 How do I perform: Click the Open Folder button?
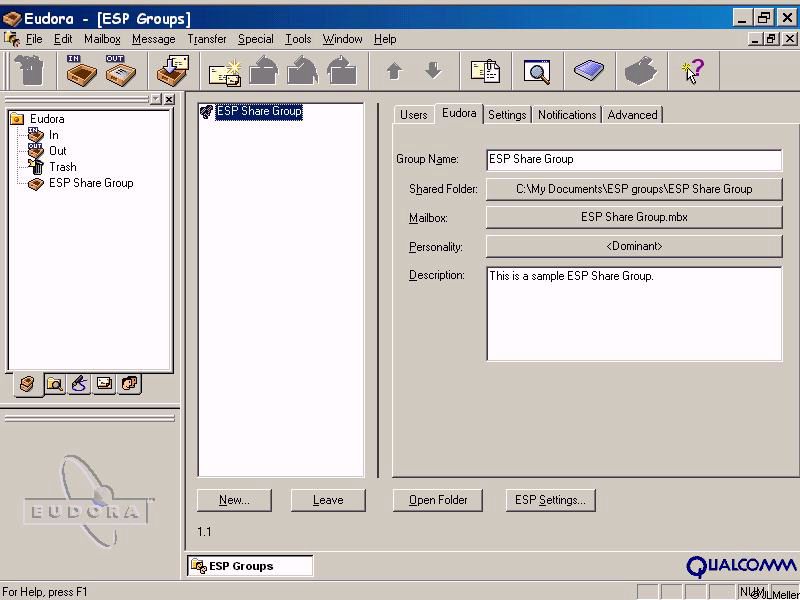tap(438, 500)
